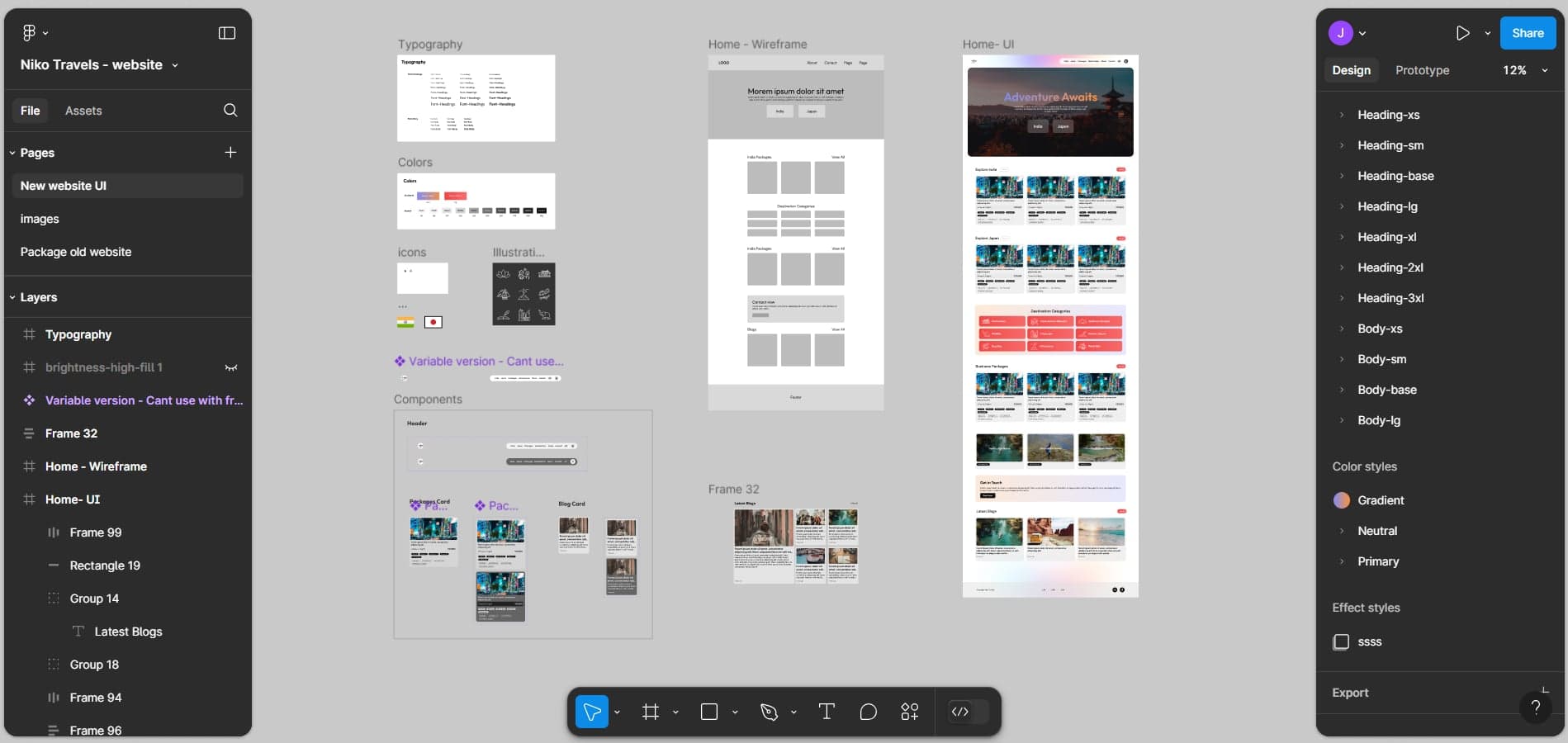Open the Actions panel
Screen dimensions: 1568x743
click(909, 712)
